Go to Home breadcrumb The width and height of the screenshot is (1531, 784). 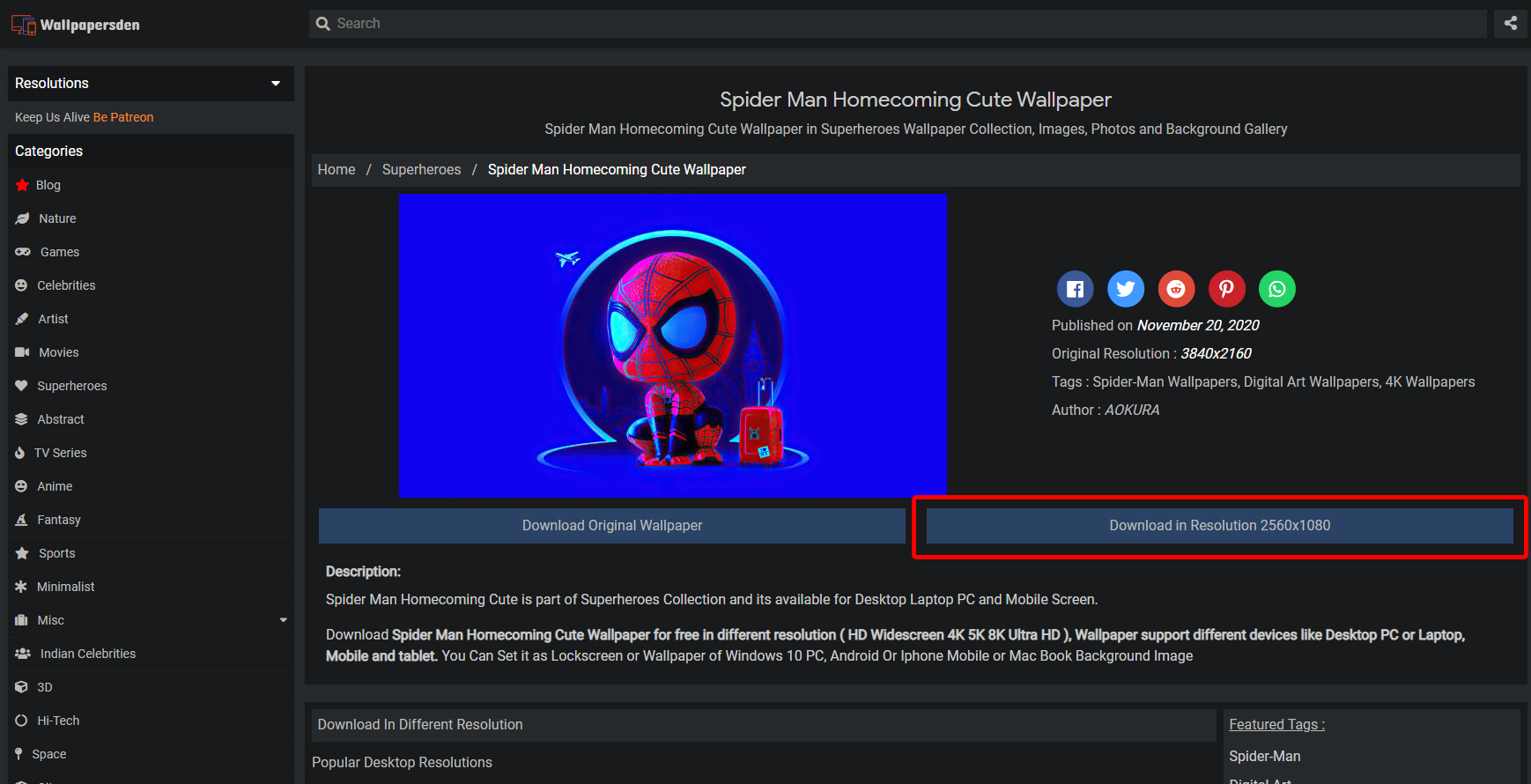click(337, 170)
